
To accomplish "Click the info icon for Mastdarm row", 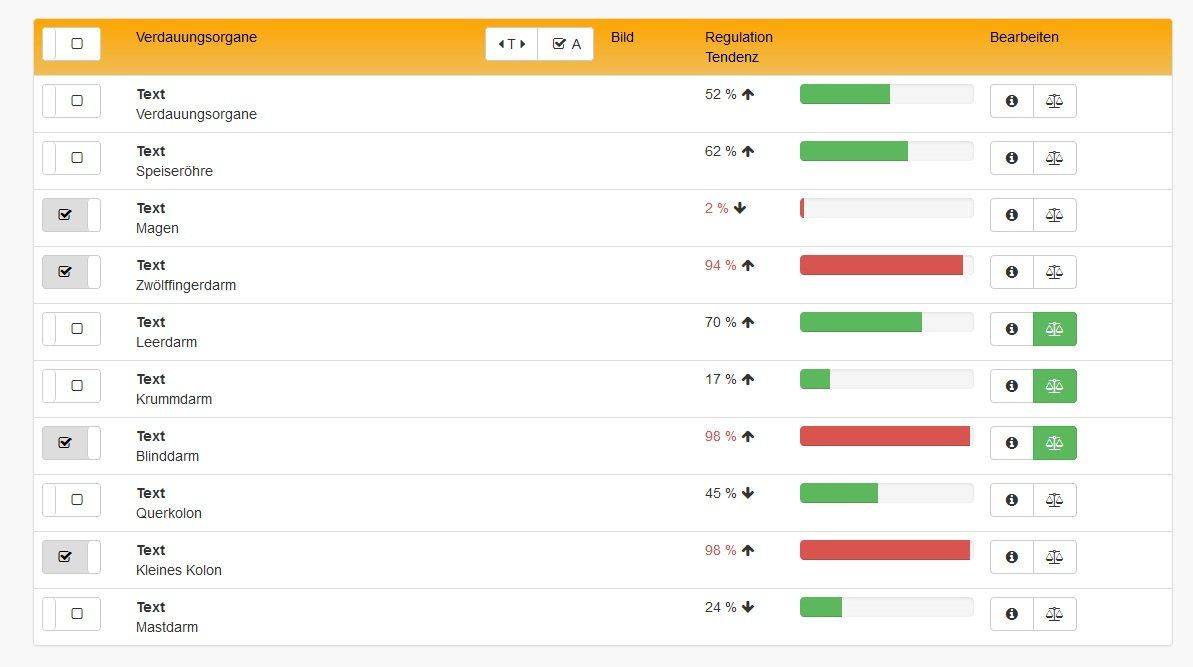I will [1011, 614].
